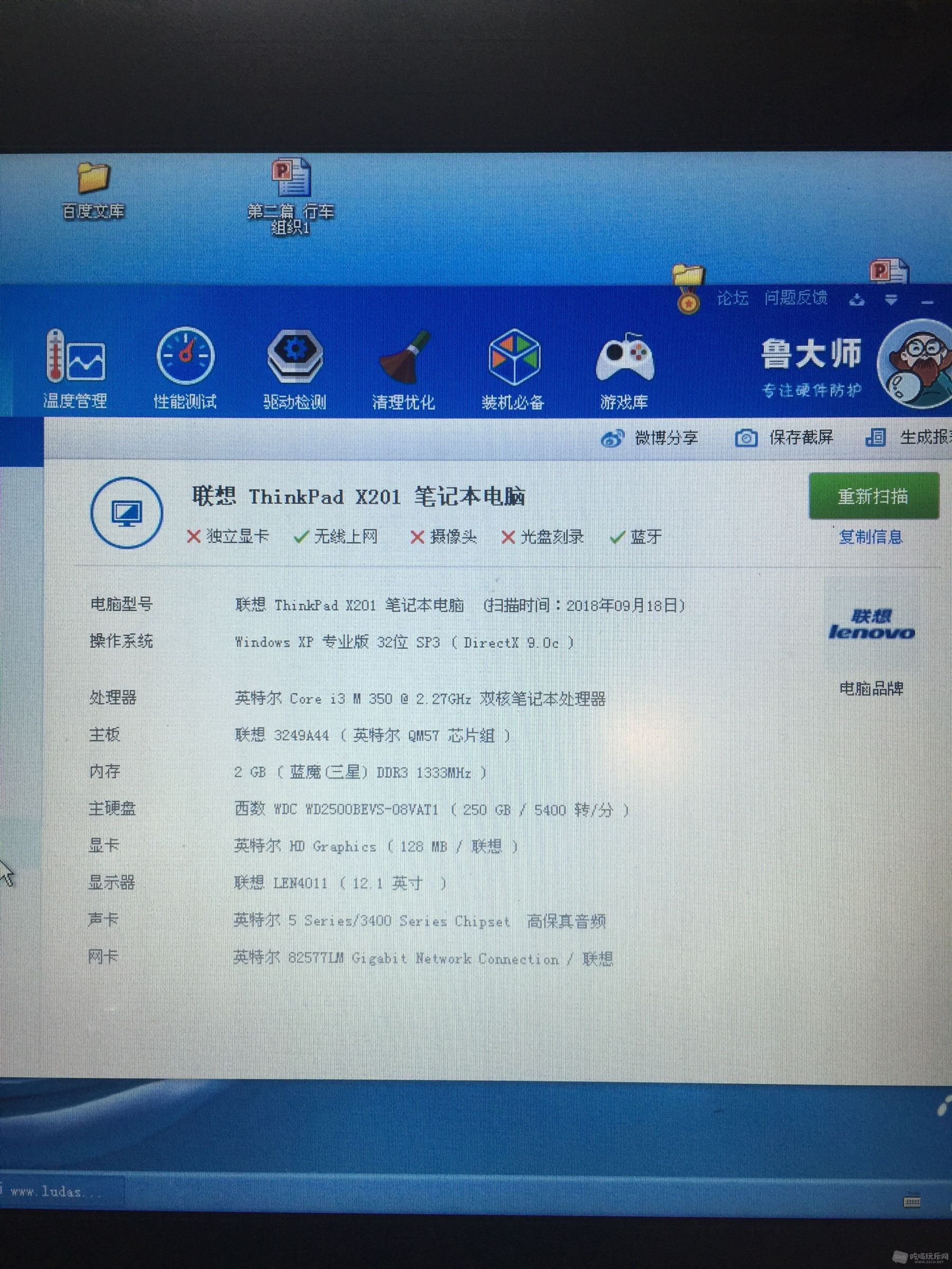Image resolution: width=952 pixels, height=1269 pixels.
Task: Click the LEN4011 12.1 英寸 display value
Action: coord(340,883)
